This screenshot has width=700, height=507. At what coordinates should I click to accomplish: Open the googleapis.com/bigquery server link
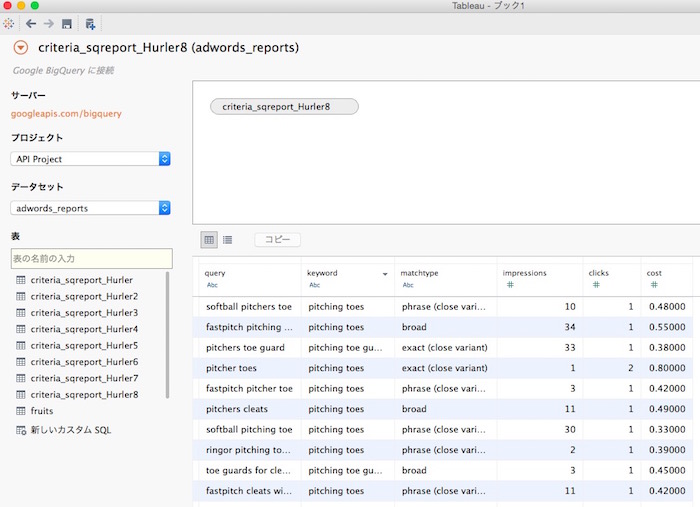[x=66, y=114]
